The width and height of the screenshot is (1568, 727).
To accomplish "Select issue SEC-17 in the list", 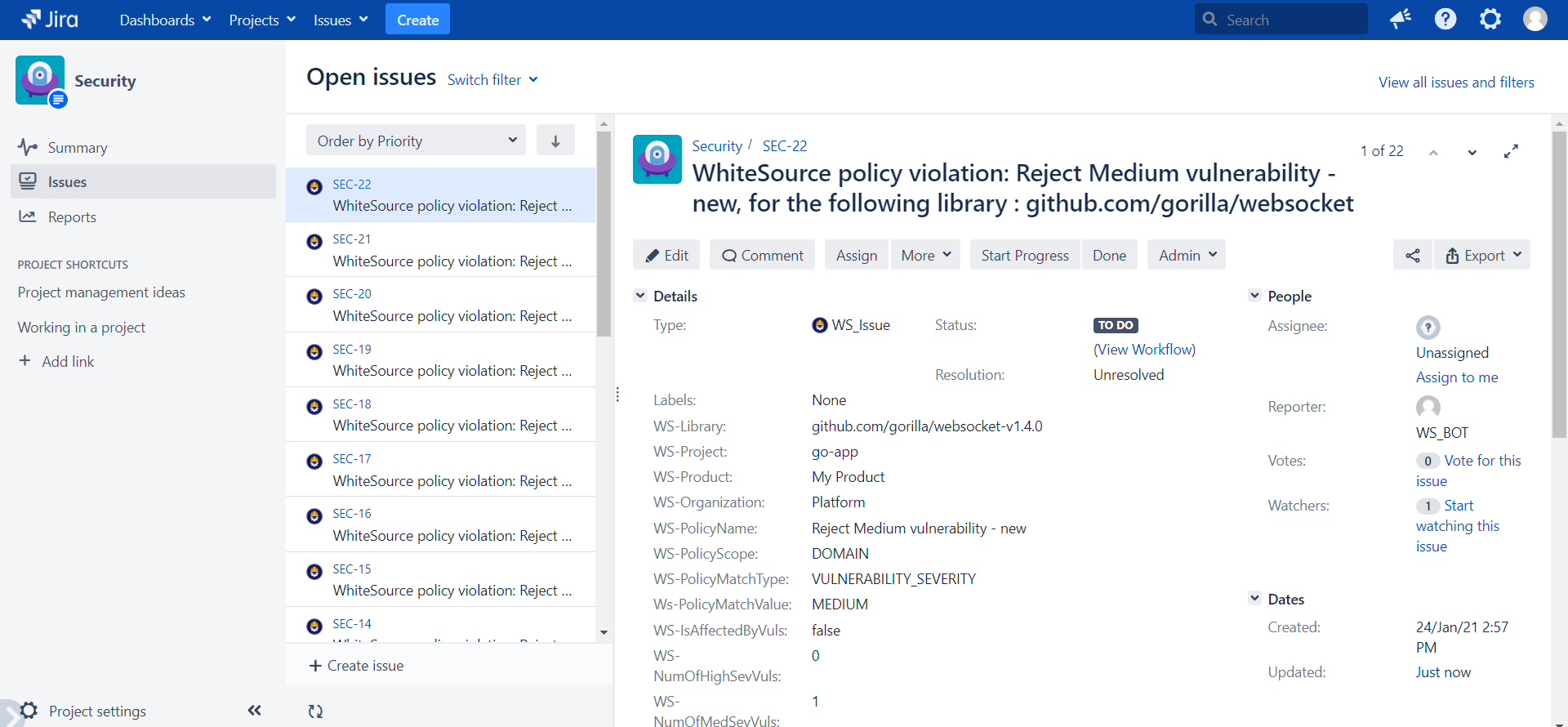I will [x=440, y=470].
